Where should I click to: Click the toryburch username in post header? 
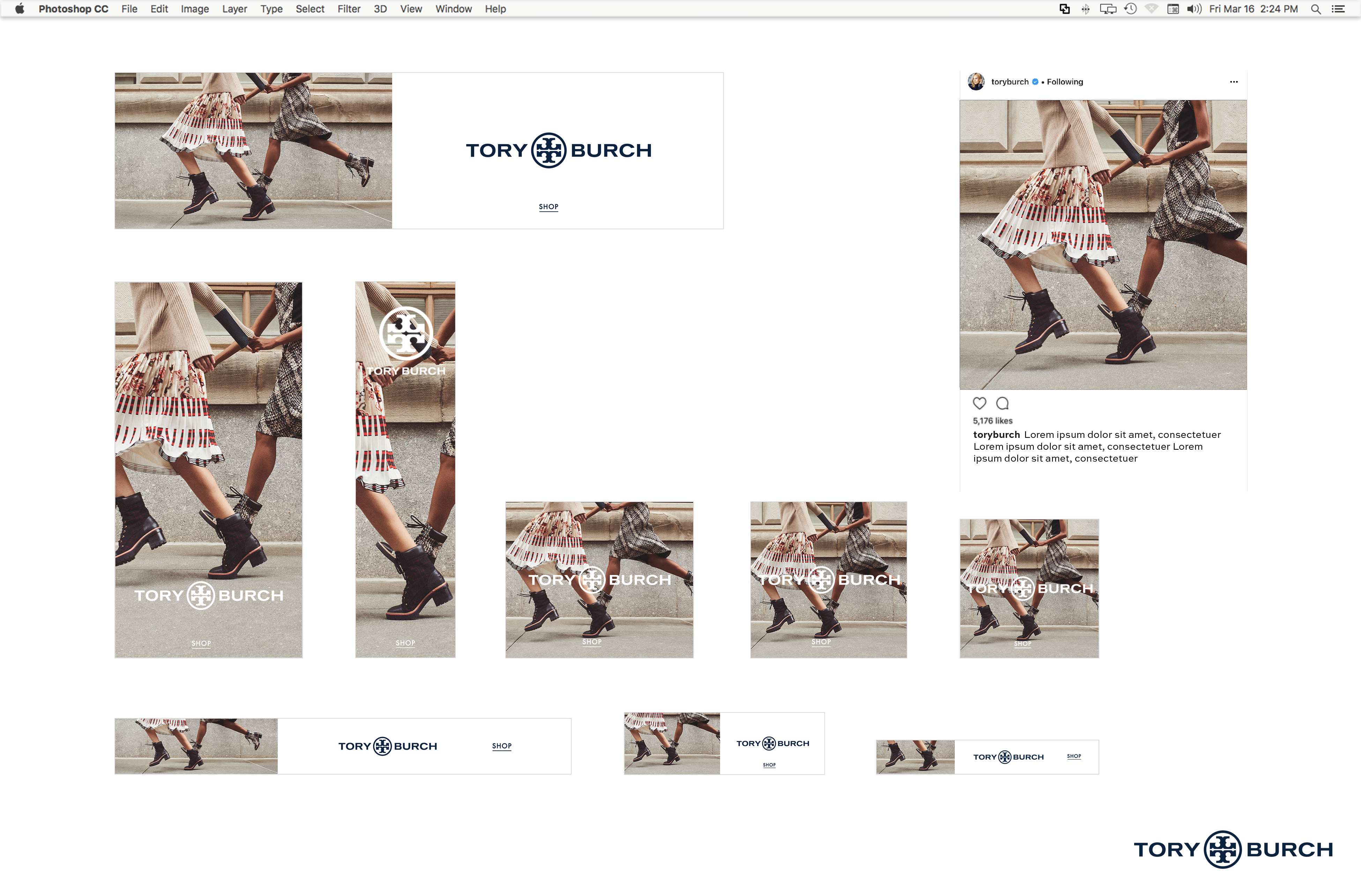pyautogui.click(x=1010, y=82)
